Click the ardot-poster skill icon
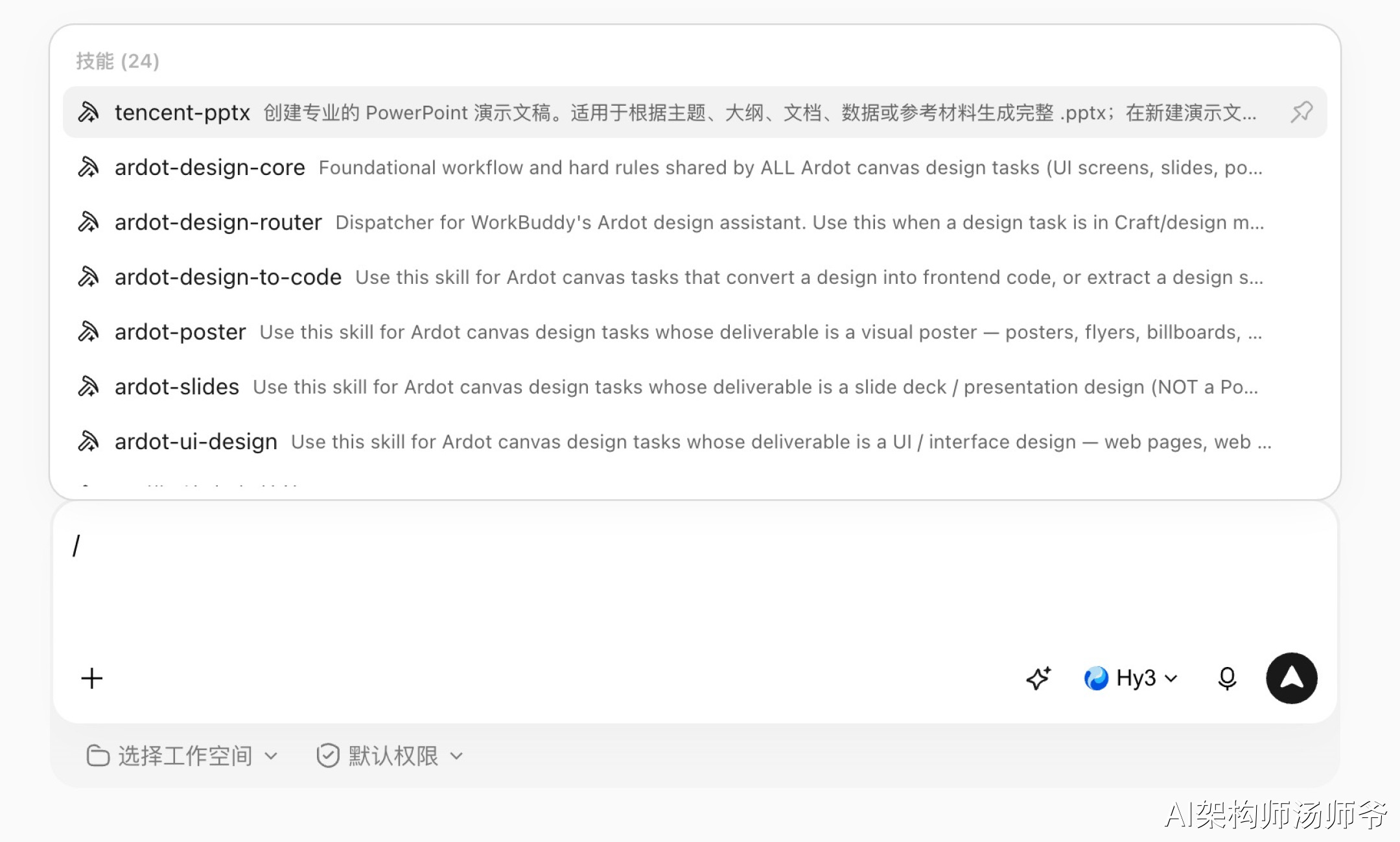The width and height of the screenshot is (1400, 842). pos(88,332)
